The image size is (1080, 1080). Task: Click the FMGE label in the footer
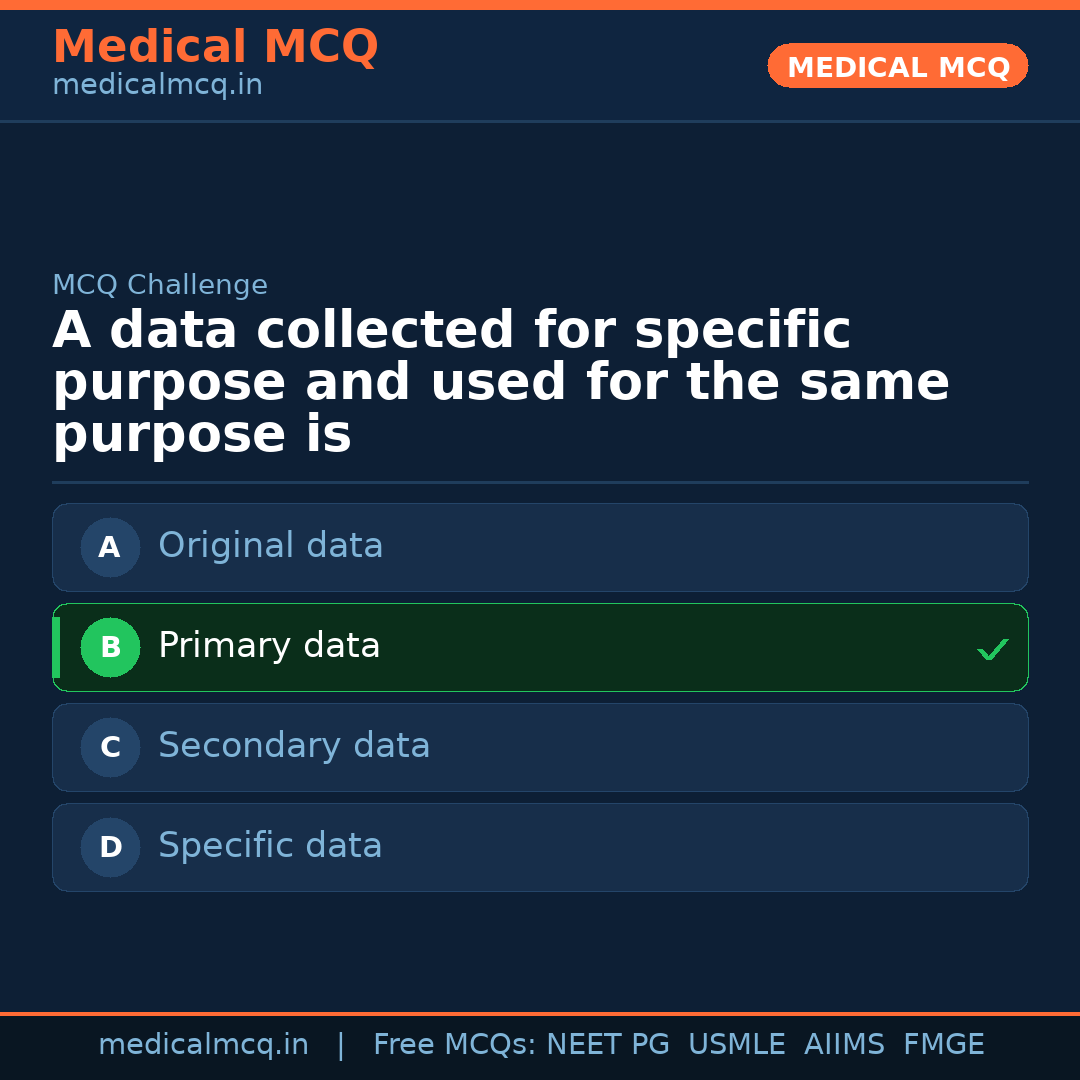(x=943, y=1043)
